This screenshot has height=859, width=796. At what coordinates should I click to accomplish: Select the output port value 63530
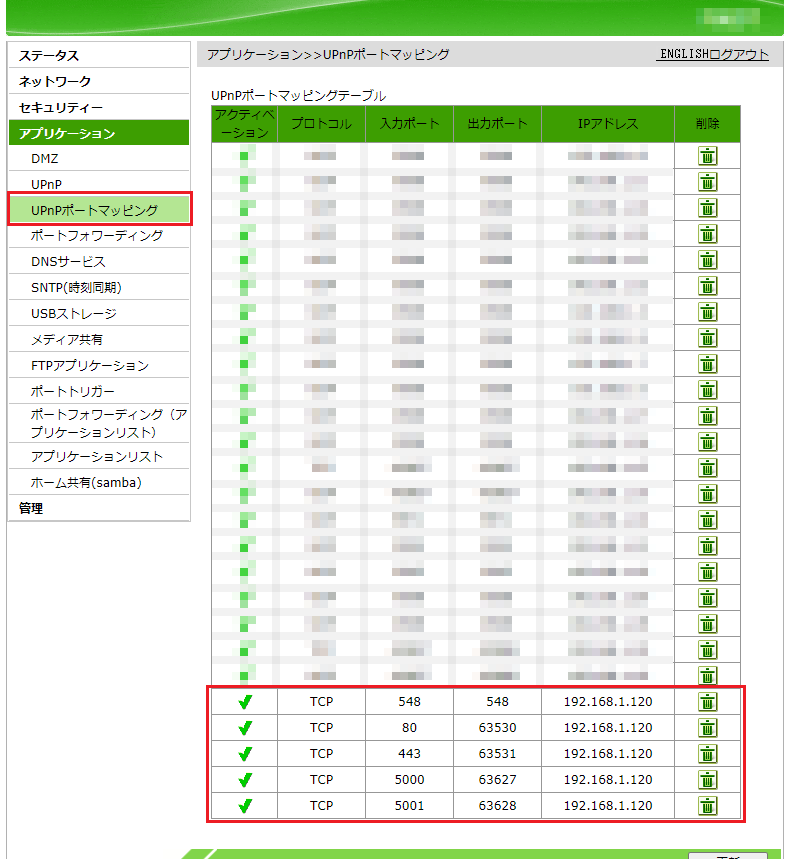pos(497,728)
